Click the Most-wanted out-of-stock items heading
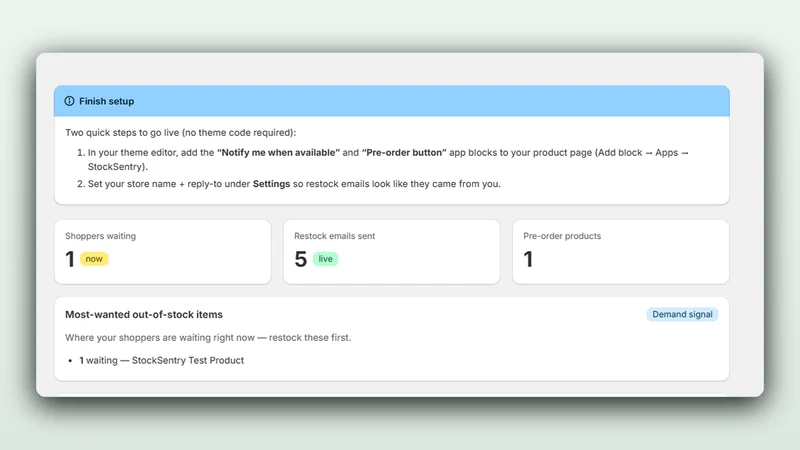The width and height of the screenshot is (800, 450). point(144,315)
